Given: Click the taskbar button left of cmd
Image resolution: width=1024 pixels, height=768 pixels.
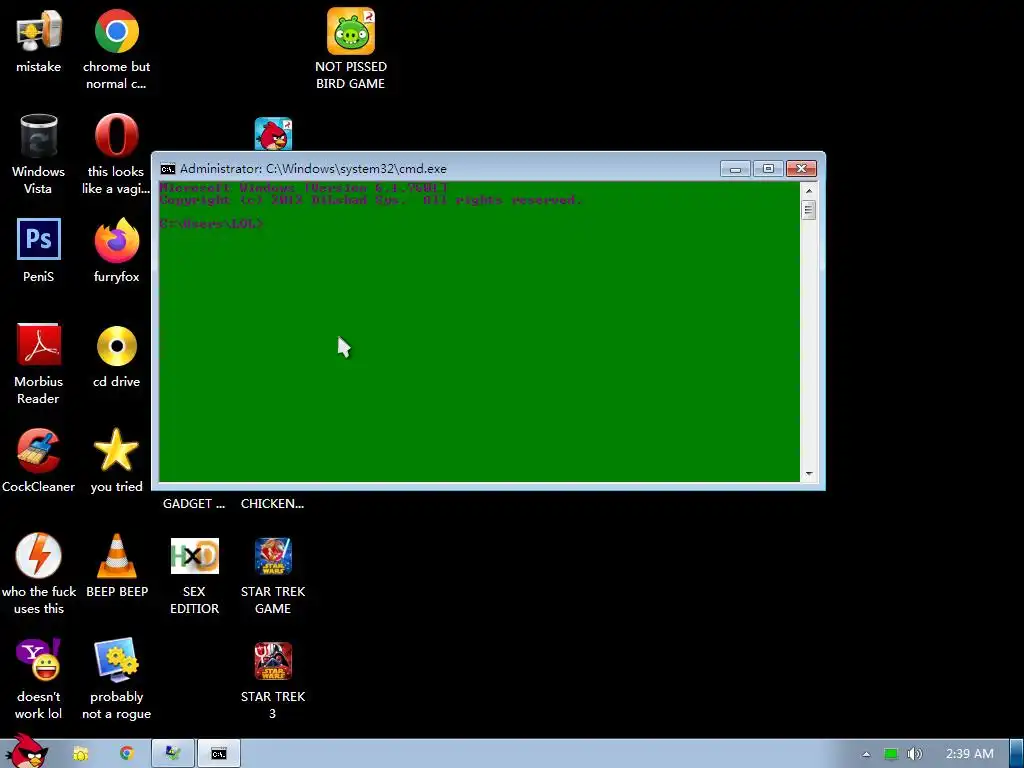Looking at the screenshot, I should click(x=172, y=754).
